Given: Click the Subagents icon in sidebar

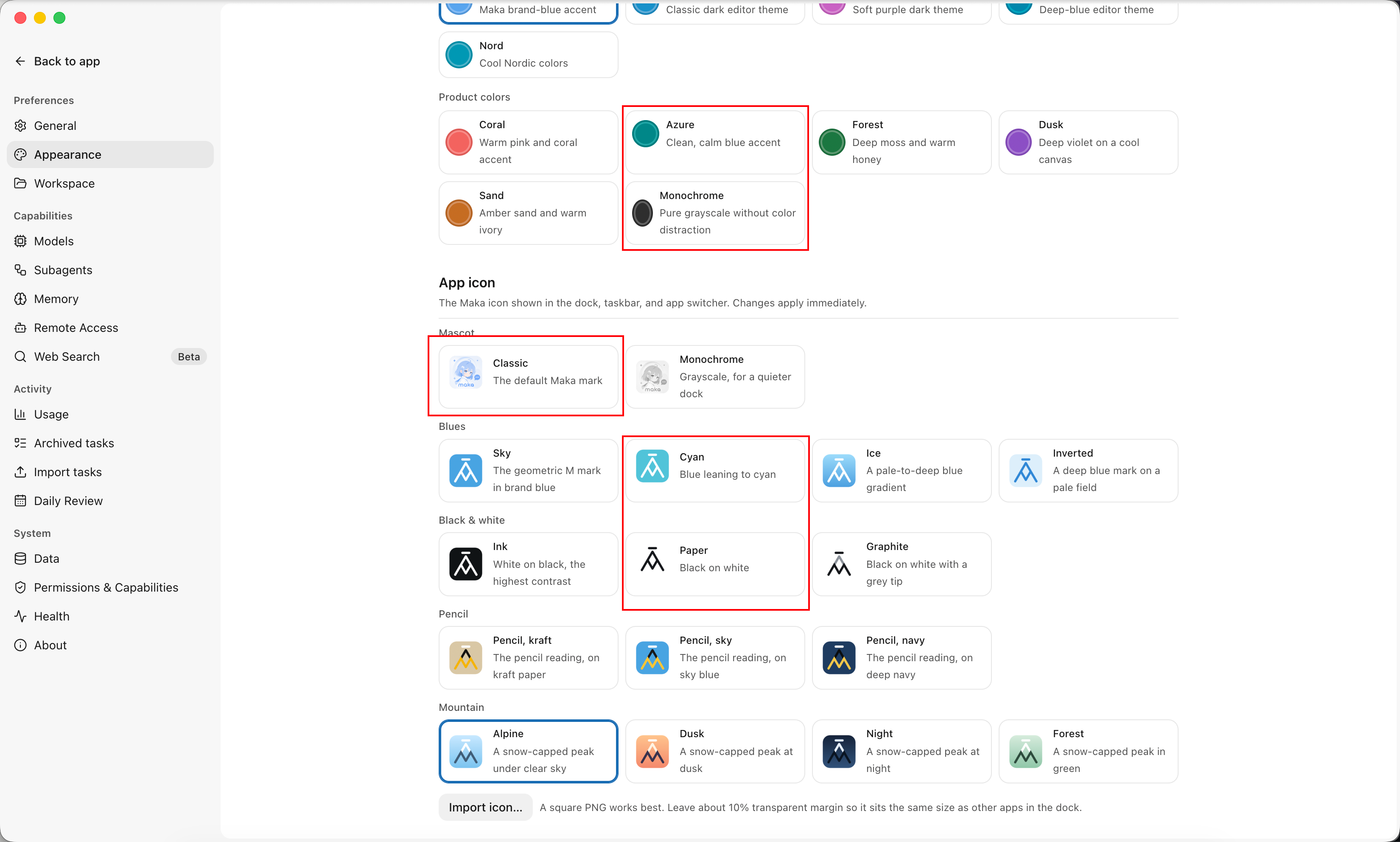Looking at the screenshot, I should 20,270.
